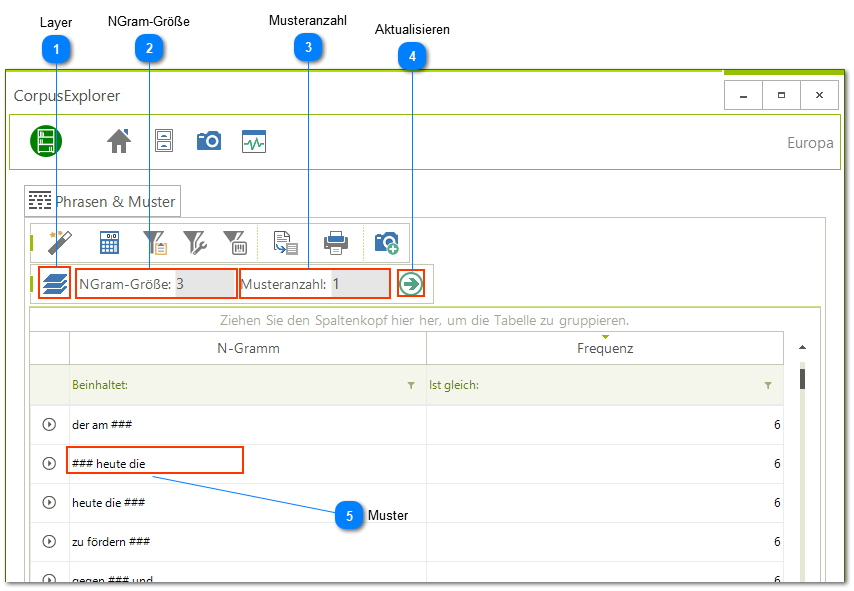The height and width of the screenshot is (591, 854).
Task: Select the 'zu fördern ###' cell
Action: pyautogui.click(x=248, y=542)
